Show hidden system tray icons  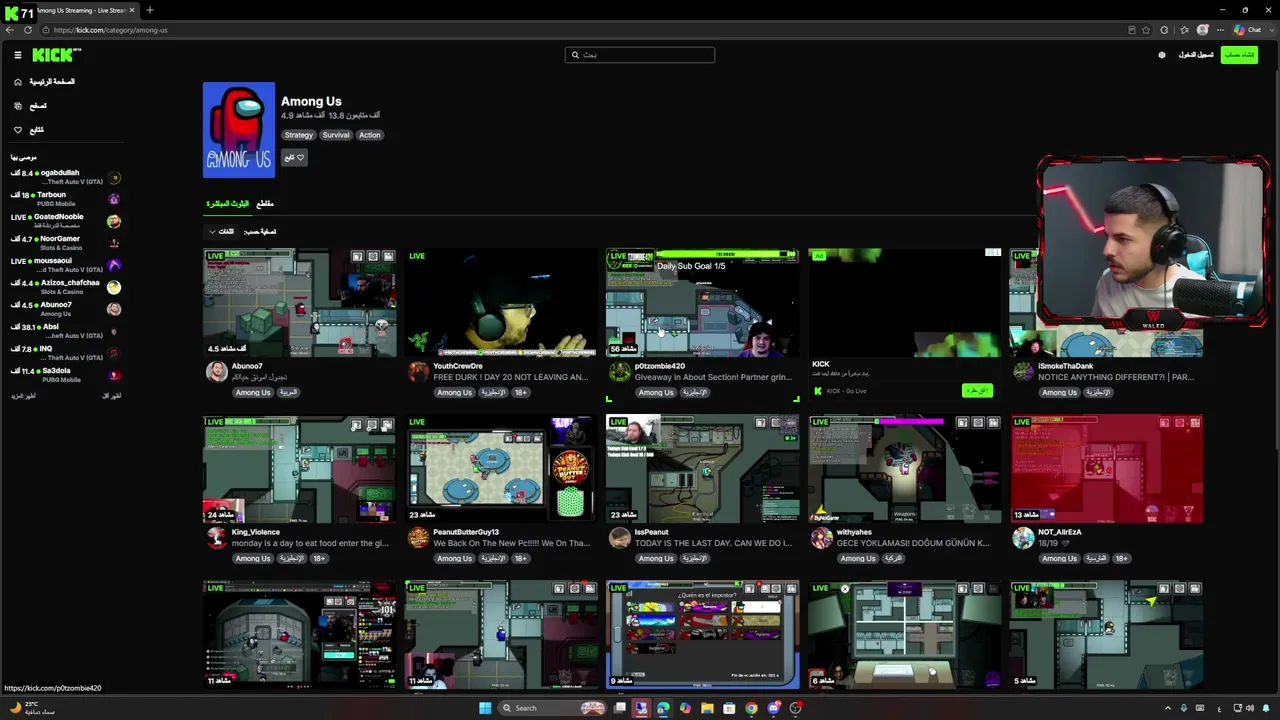coord(1168,708)
